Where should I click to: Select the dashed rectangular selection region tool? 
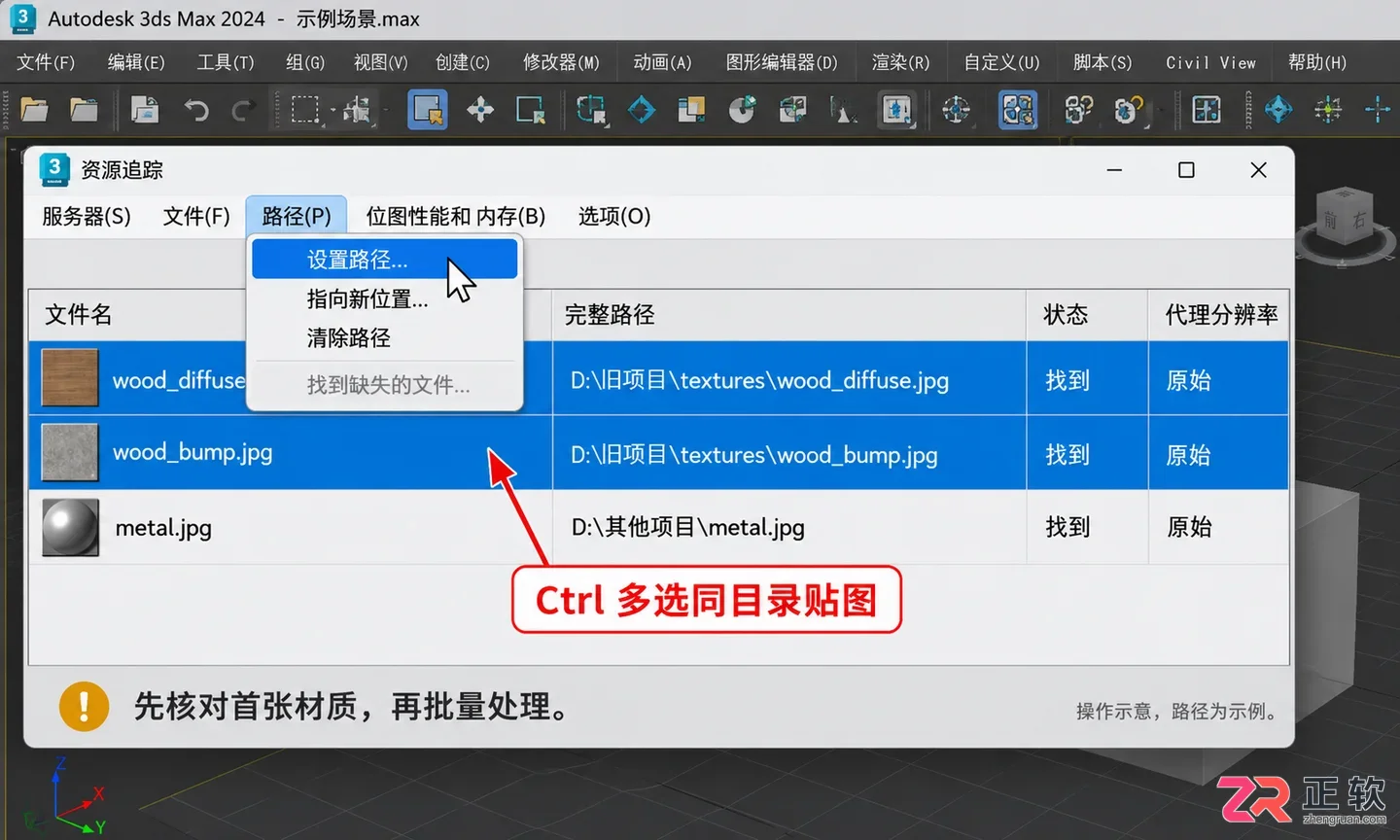tap(305, 110)
